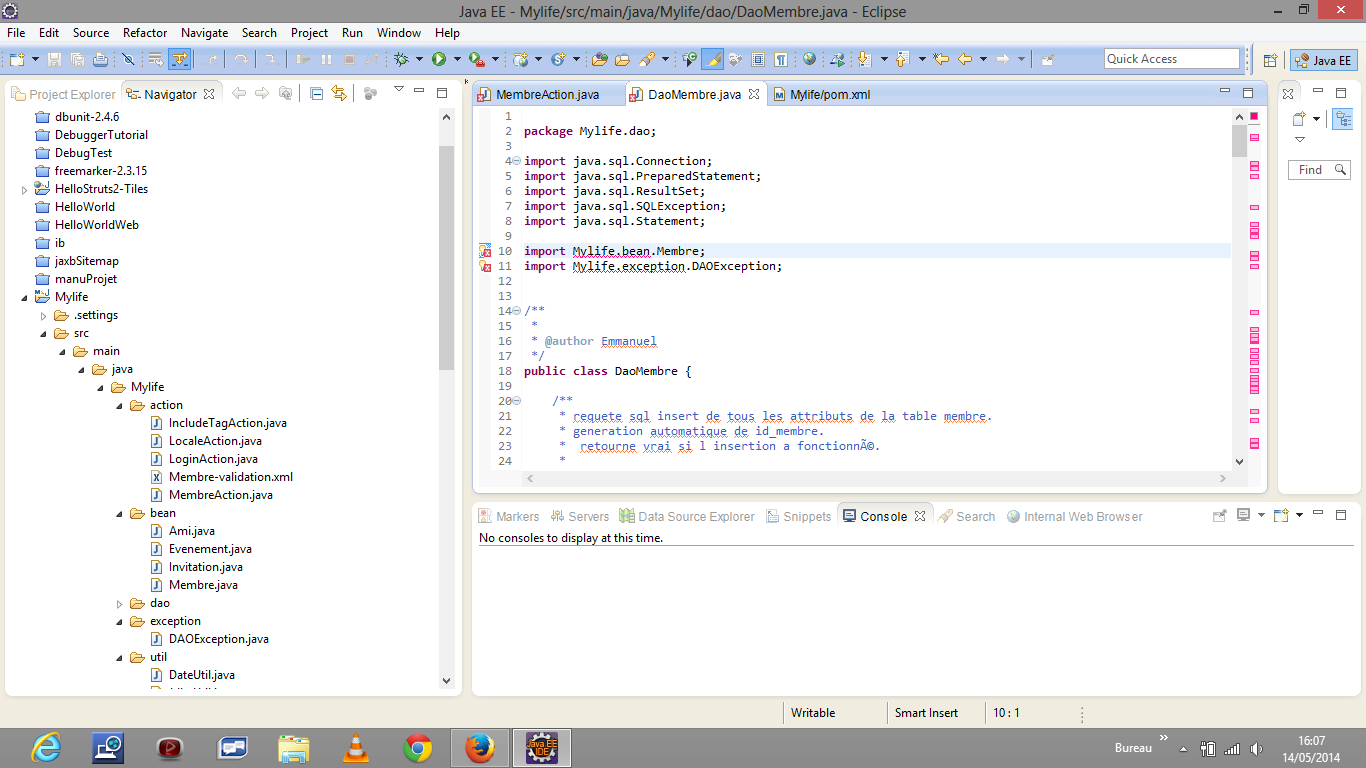Image resolution: width=1366 pixels, height=768 pixels.
Task: Click the Open Perspective icon
Action: click(1270, 60)
